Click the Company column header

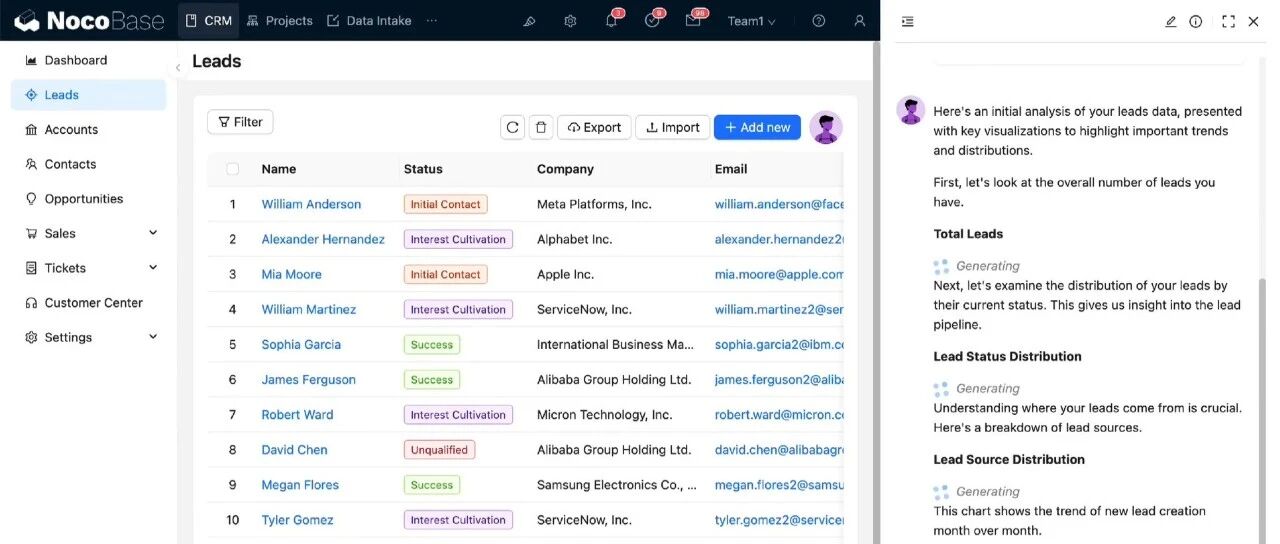coord(565,169)
